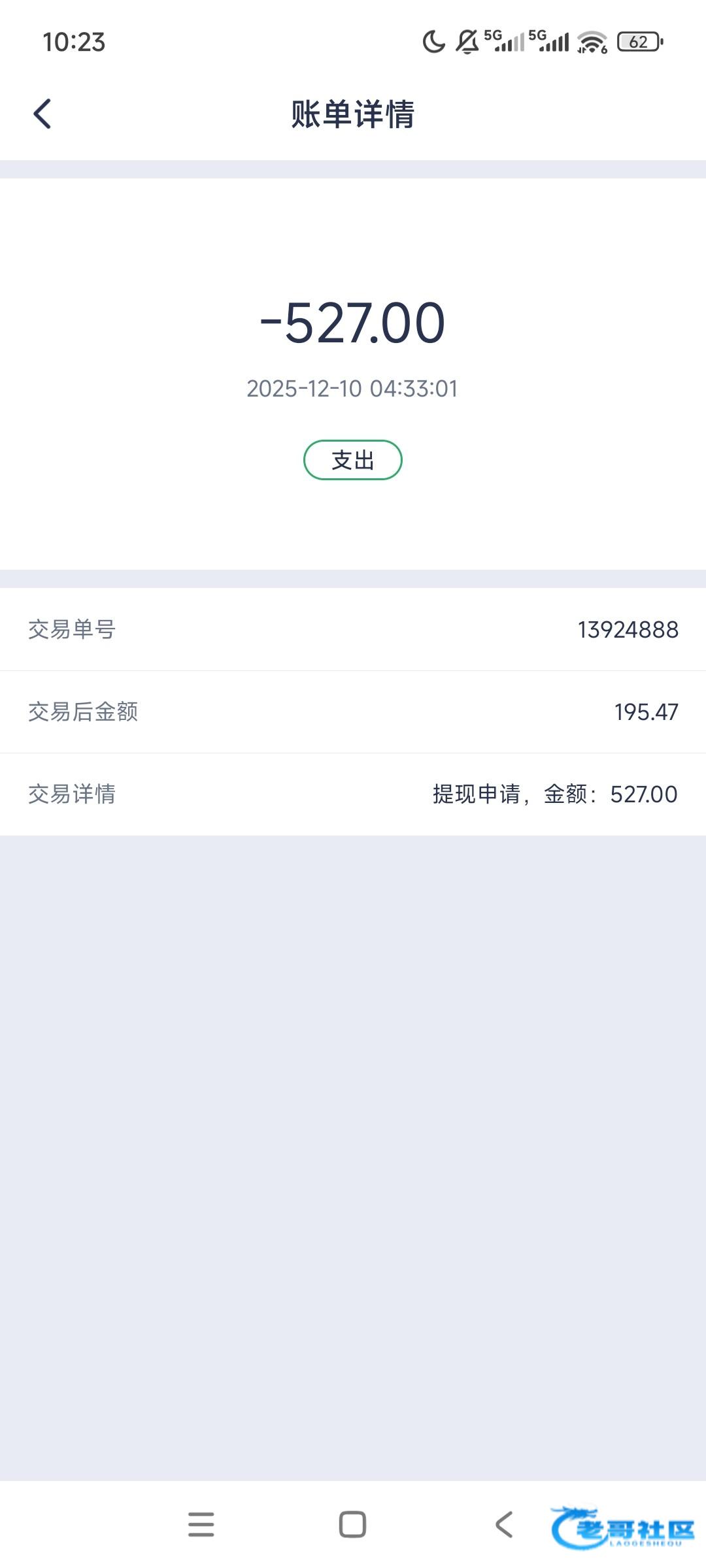Tap the 支出 expense tag
The height and width of the screenshot is (1568, 706).
click(x=352, y=460)
